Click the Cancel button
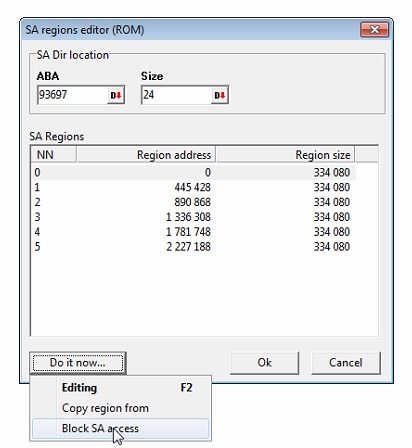The image size is (412, 448). click(346, 363)
